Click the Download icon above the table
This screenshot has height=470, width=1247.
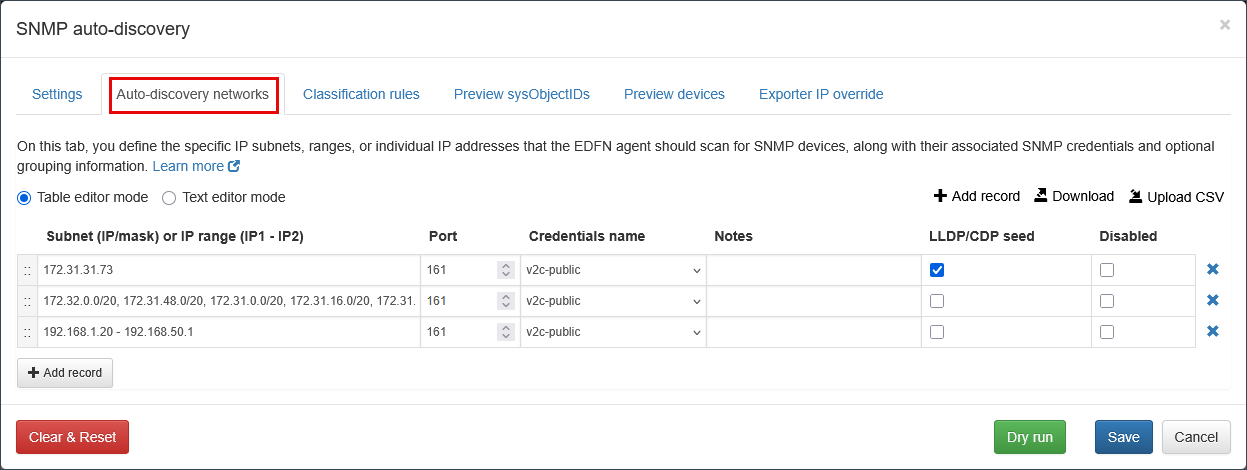(x=1041, y=196)
